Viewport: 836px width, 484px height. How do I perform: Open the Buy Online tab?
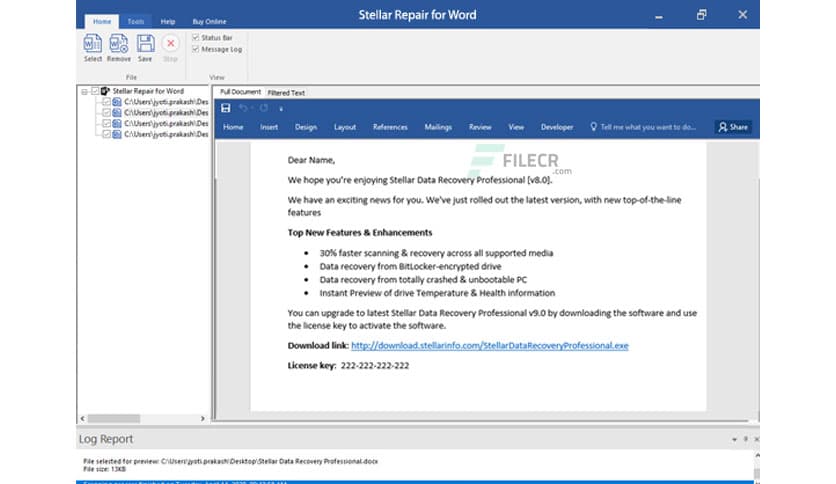209,21
